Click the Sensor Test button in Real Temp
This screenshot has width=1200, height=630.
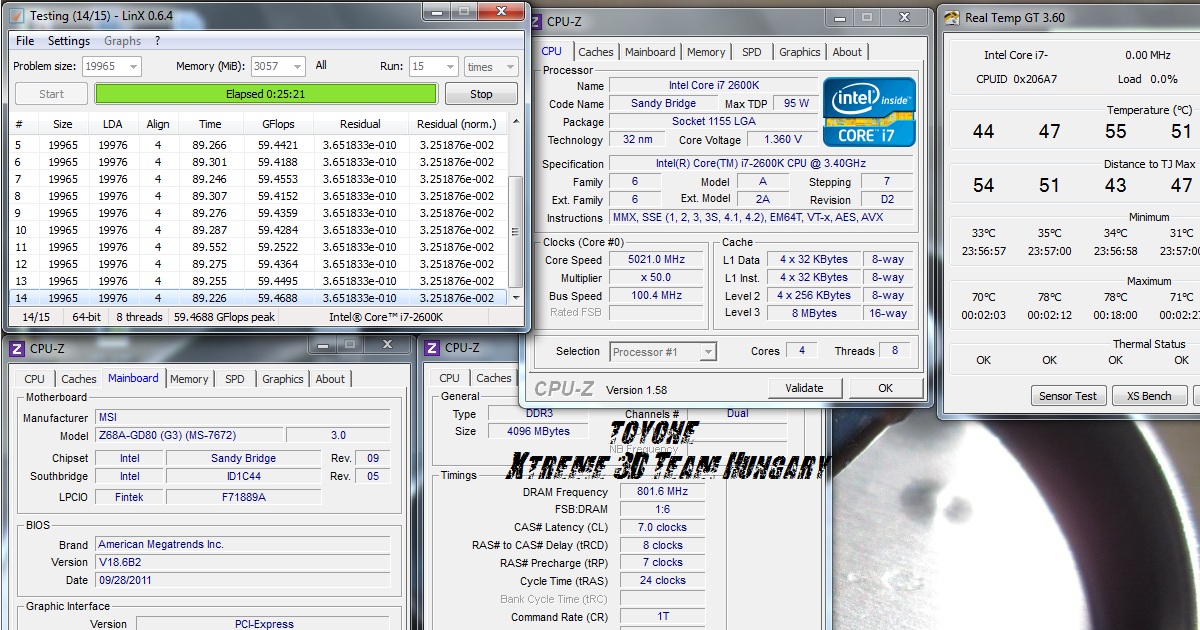pyautogui.click(x=1068, y=396)
